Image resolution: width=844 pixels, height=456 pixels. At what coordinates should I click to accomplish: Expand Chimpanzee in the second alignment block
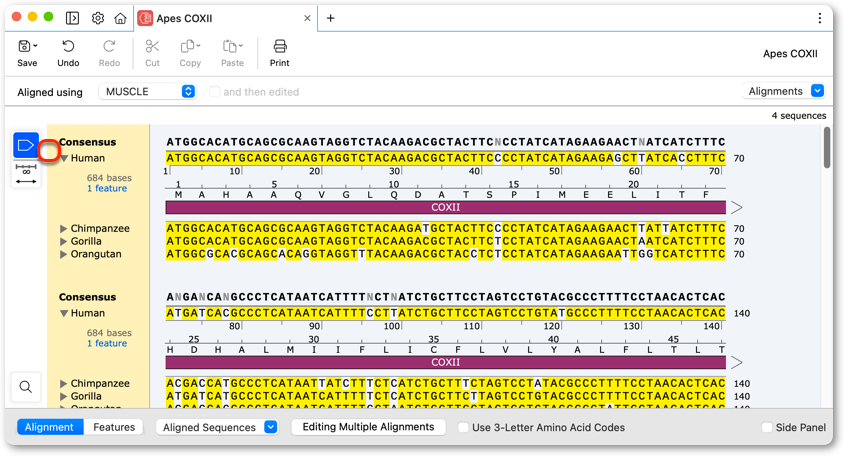point(64,383)
